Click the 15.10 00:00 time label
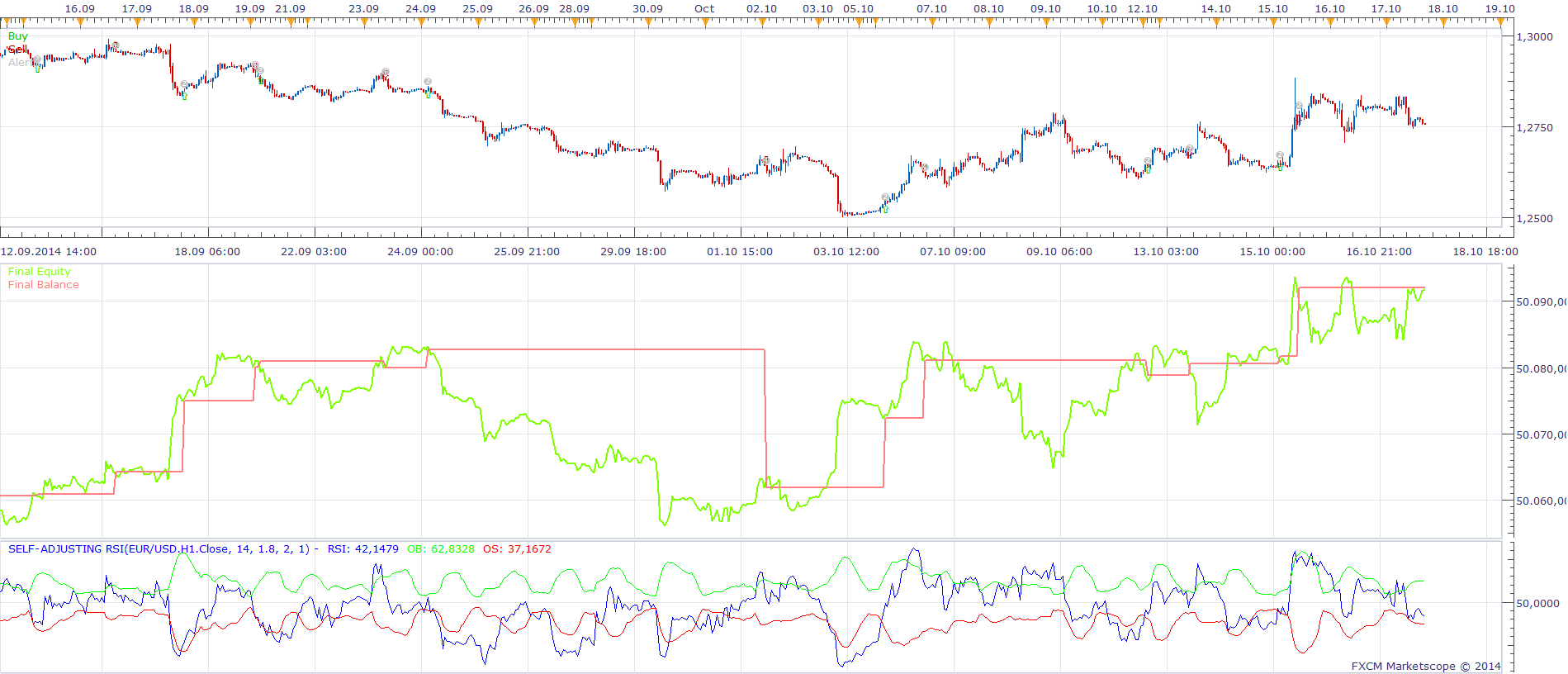1568x674 pixels. (x=1272, y=251)
